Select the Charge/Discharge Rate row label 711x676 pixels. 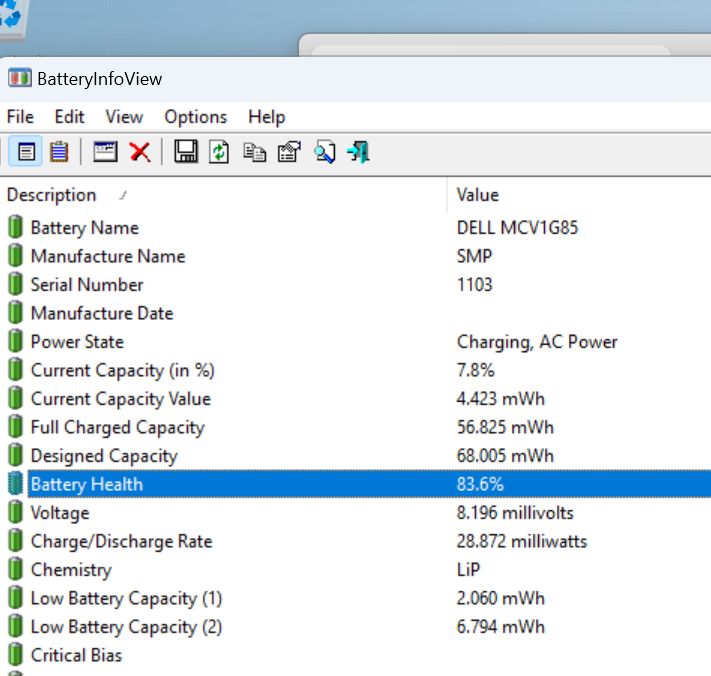[121, 541]
